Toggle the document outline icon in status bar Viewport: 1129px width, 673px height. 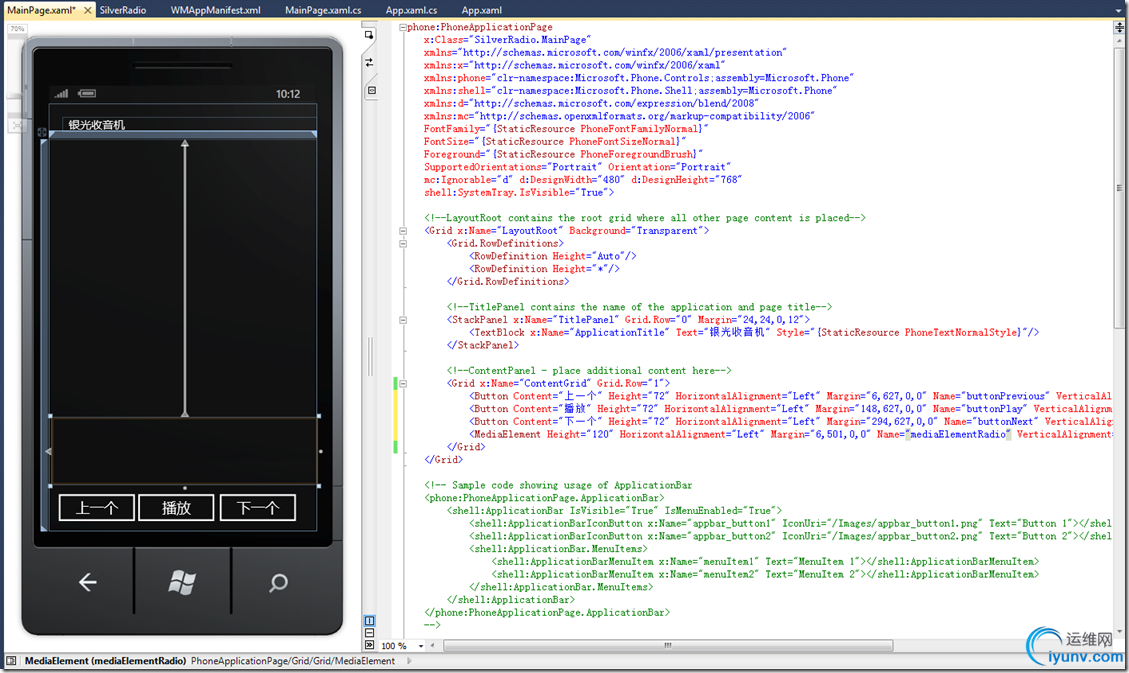pyautogui.click(x=11, y=661)
